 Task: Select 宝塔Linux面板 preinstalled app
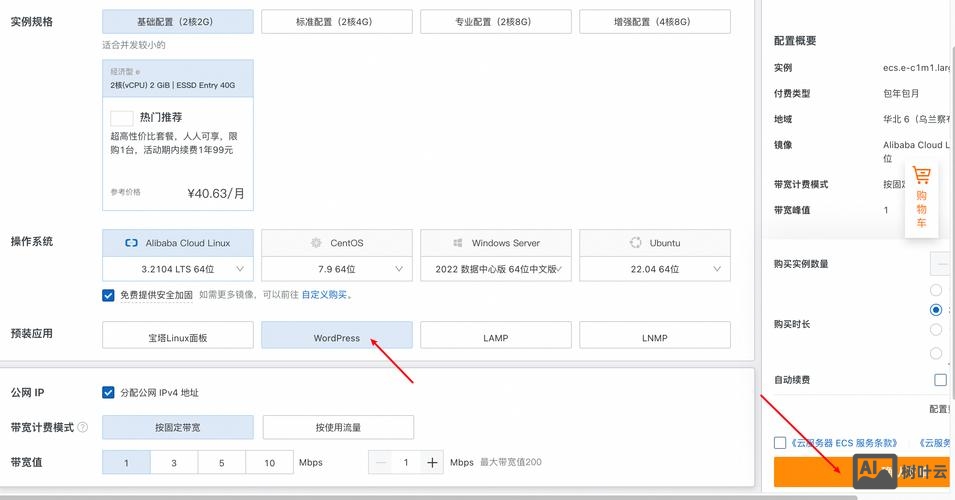178,336
